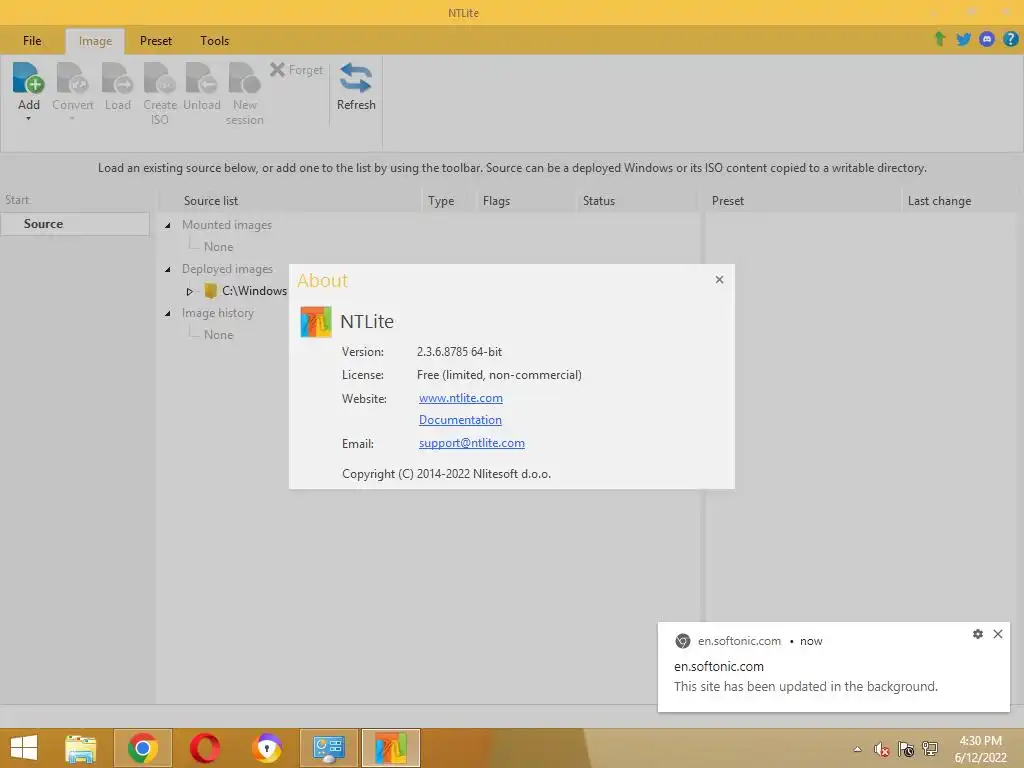The height and width of the screenshot is (768, 1024).
Task: Open the File menu
Action: [32, 40]
